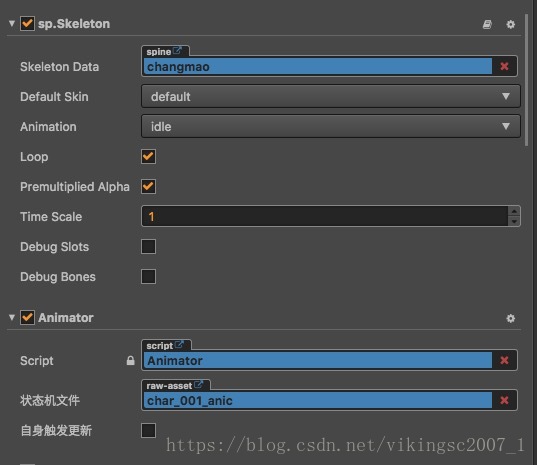Click the 状态机文件 label
Image resolution: width=537 pixels, height=465 pixels.
(x=50, y=400)
